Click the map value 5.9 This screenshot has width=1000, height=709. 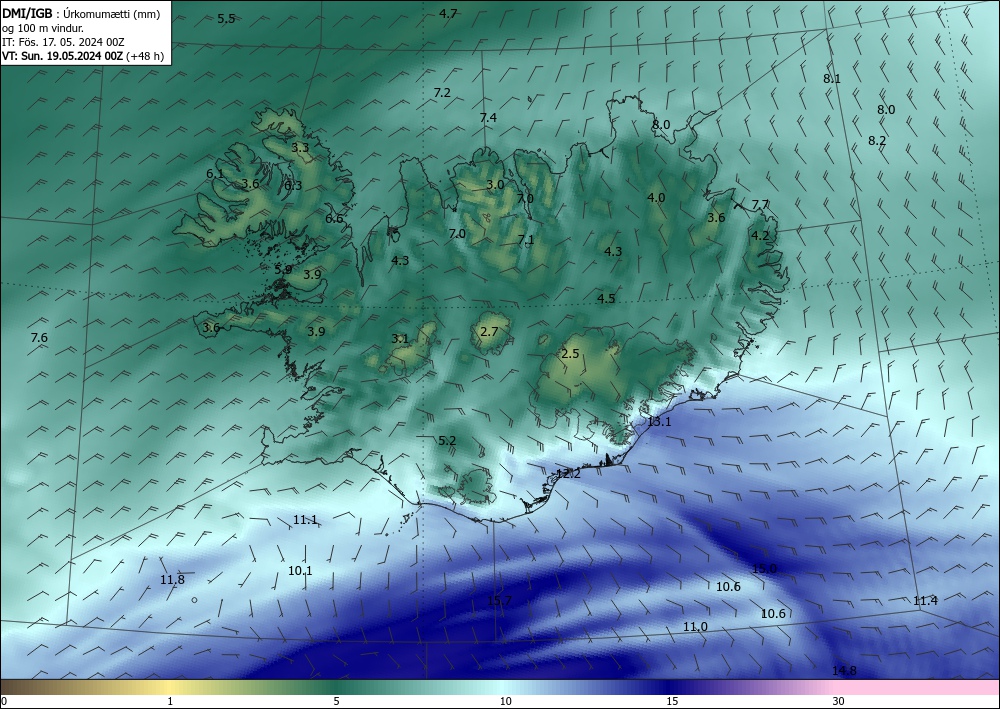coord(283,269)
